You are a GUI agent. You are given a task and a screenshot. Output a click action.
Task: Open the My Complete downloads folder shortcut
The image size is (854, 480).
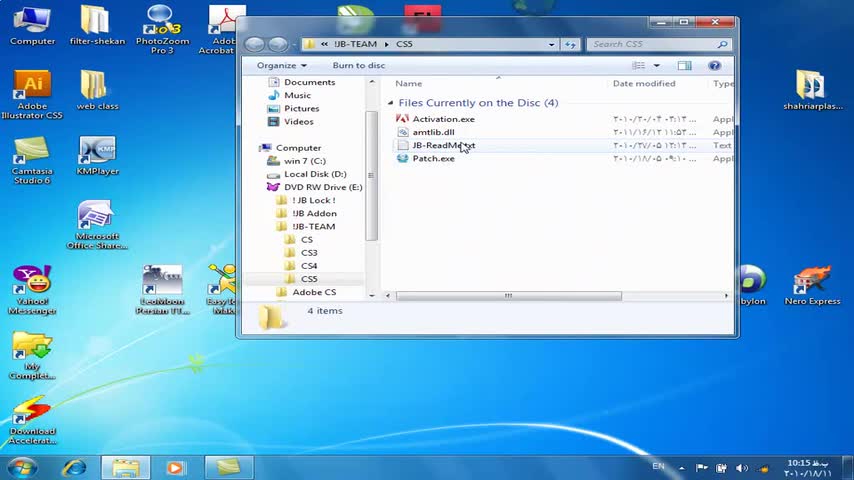pyautogui.click(x=32, y=355)
